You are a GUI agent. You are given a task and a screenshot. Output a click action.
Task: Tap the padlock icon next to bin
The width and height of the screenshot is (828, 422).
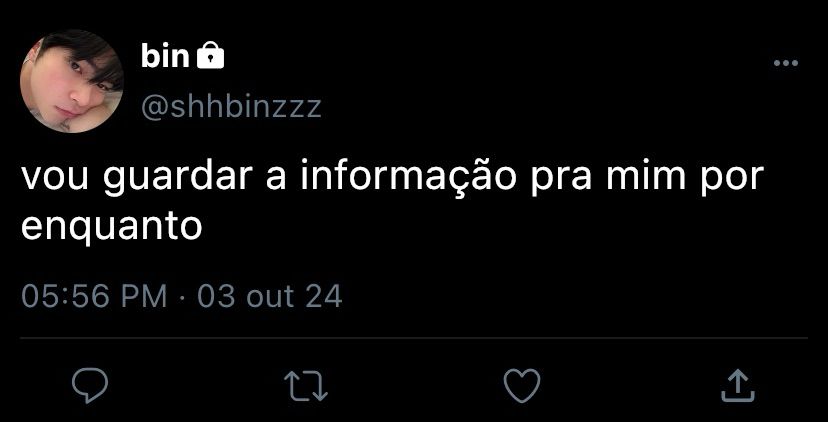tap(210, 57)
